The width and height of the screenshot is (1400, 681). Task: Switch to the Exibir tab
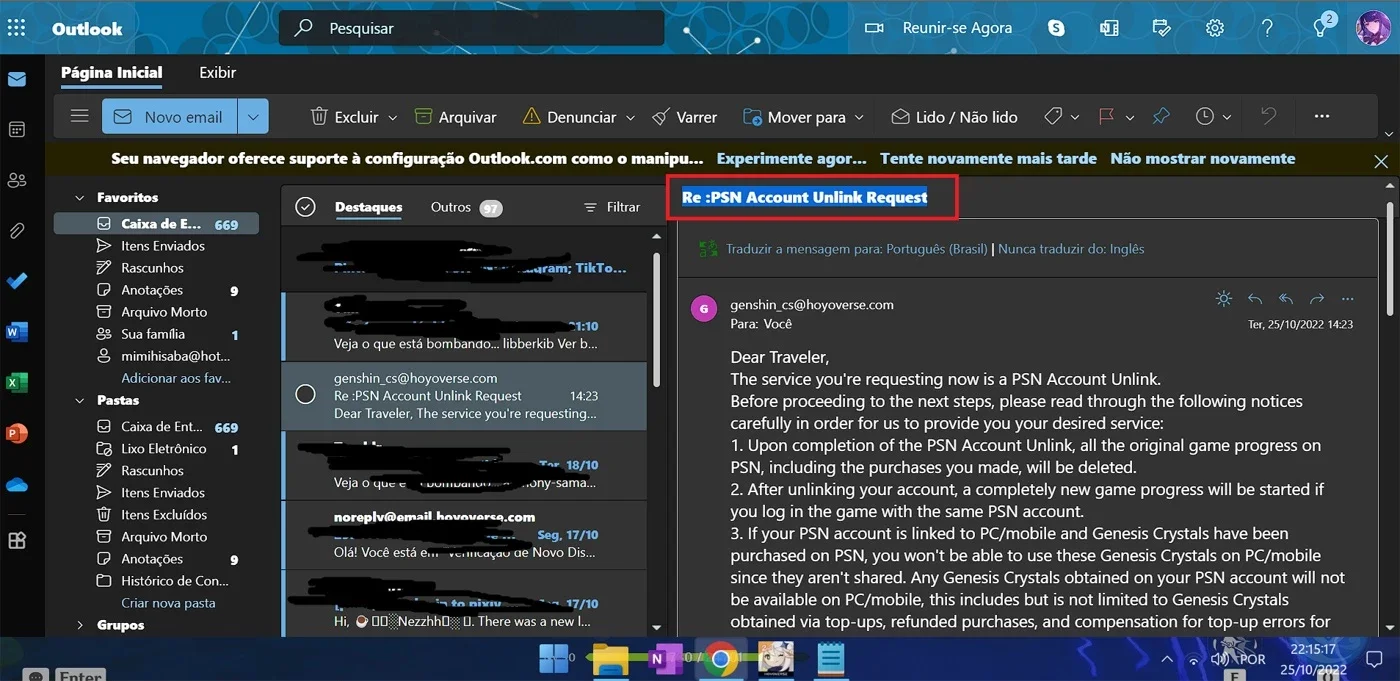click(217, 73)
